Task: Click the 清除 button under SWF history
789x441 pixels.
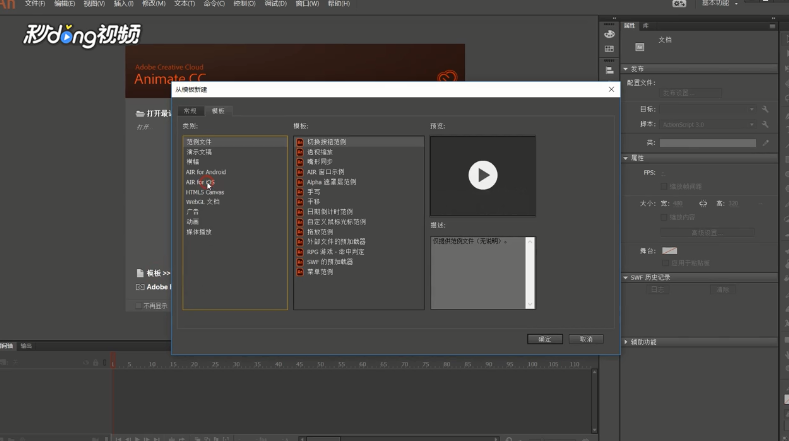Action: pos(723,290)
